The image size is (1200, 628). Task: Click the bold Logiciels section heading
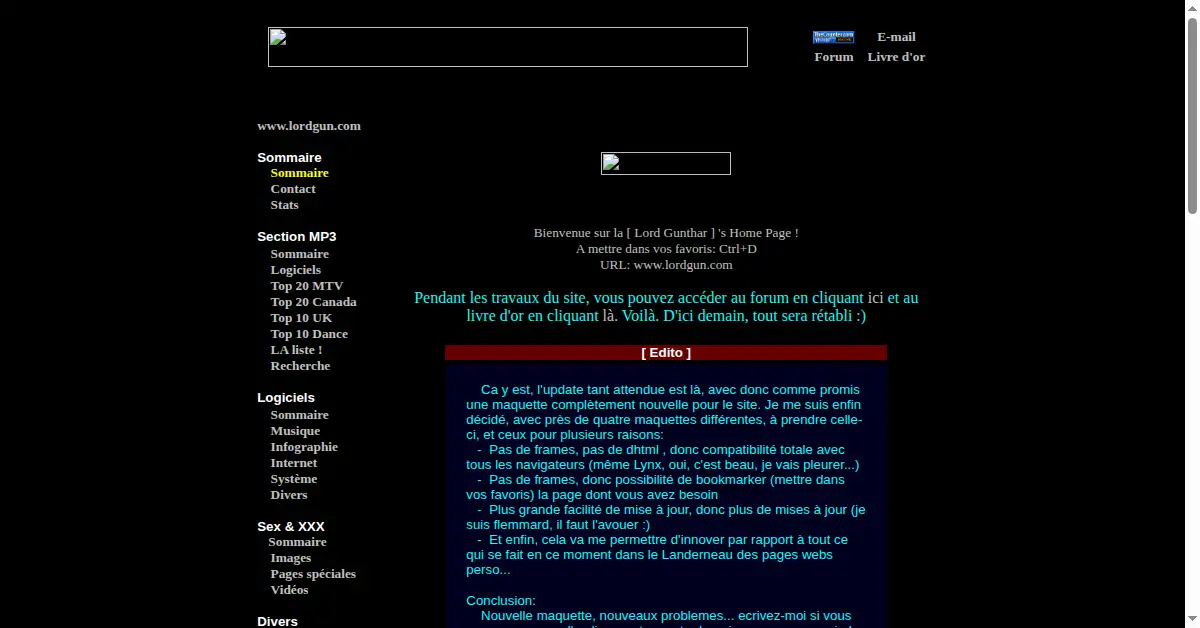(x=286, y=398)
